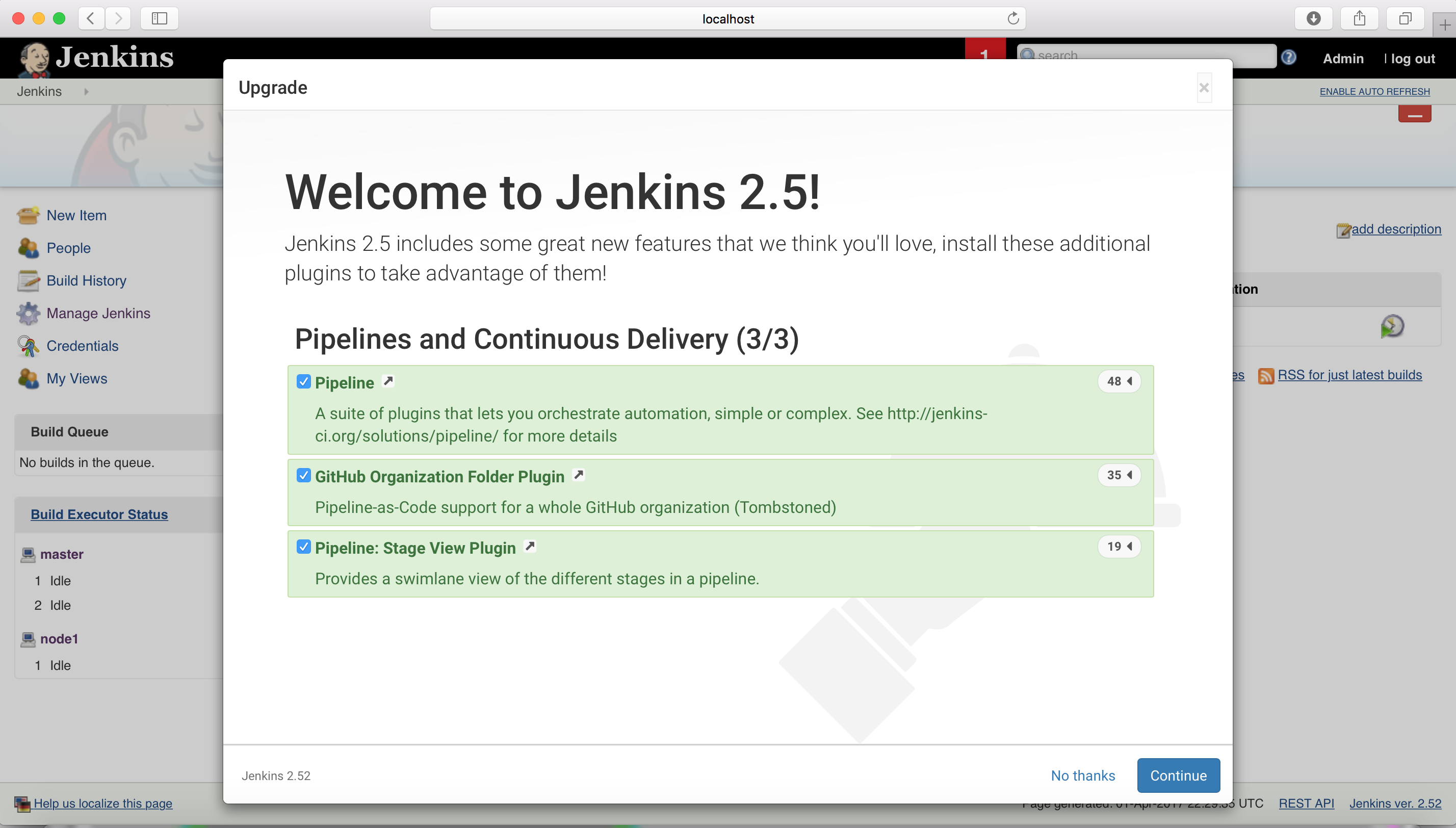Click the master node link
Screen dimensions: 1456x828
pyautogui.click(x=61, y=555)
